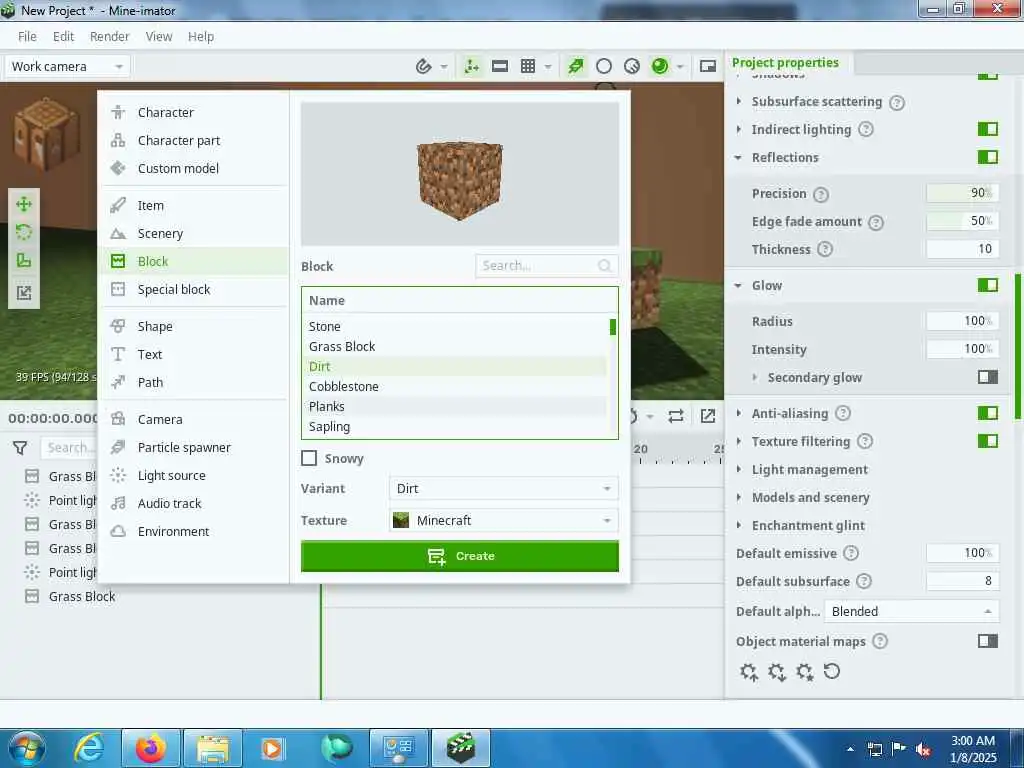
Task: Select the scale tool in viewport toolbar
Action: [24, 261]
